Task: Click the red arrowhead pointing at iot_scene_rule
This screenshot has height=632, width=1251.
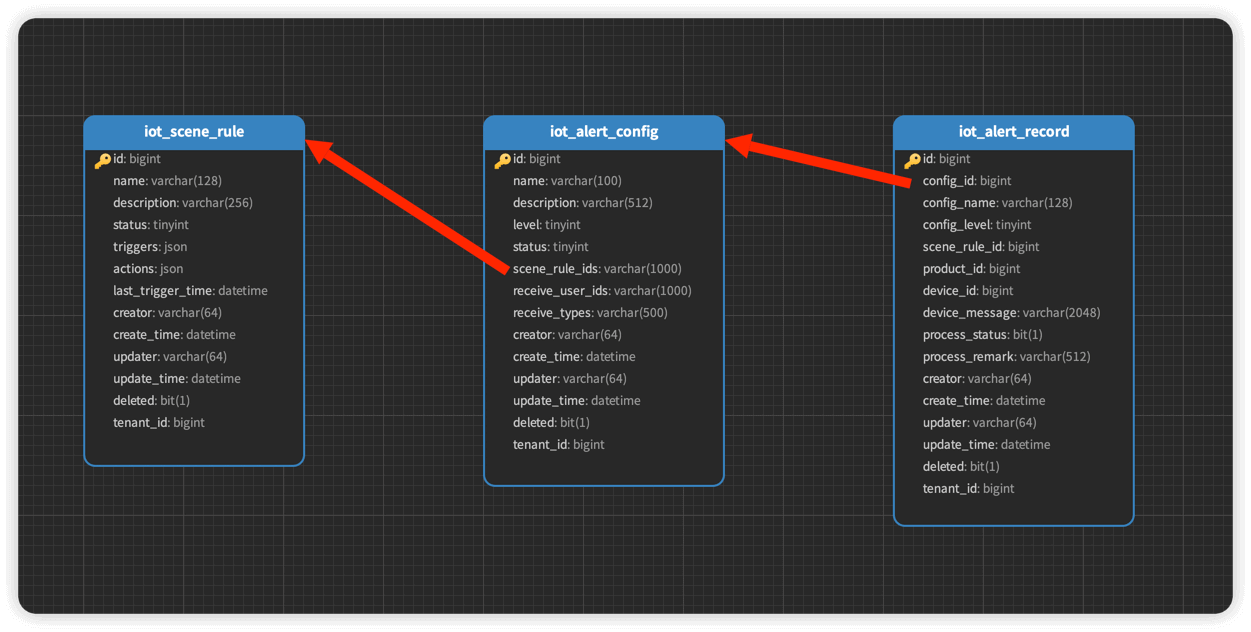Action: [320, 150]
